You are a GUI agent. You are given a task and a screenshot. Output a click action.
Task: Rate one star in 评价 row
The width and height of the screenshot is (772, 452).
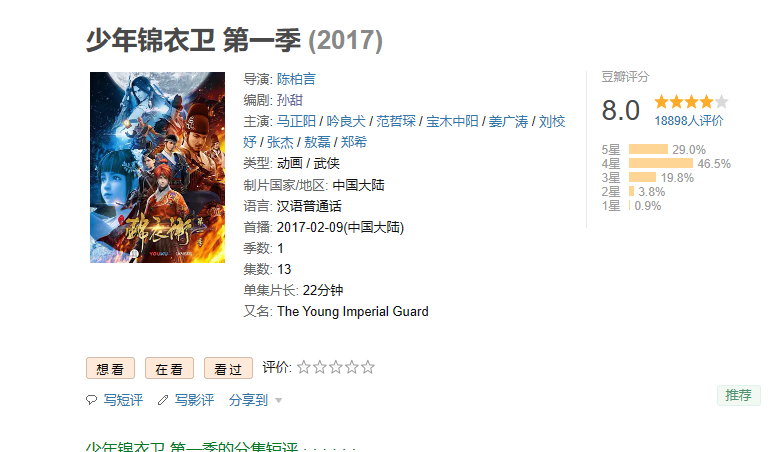[304, 367]
